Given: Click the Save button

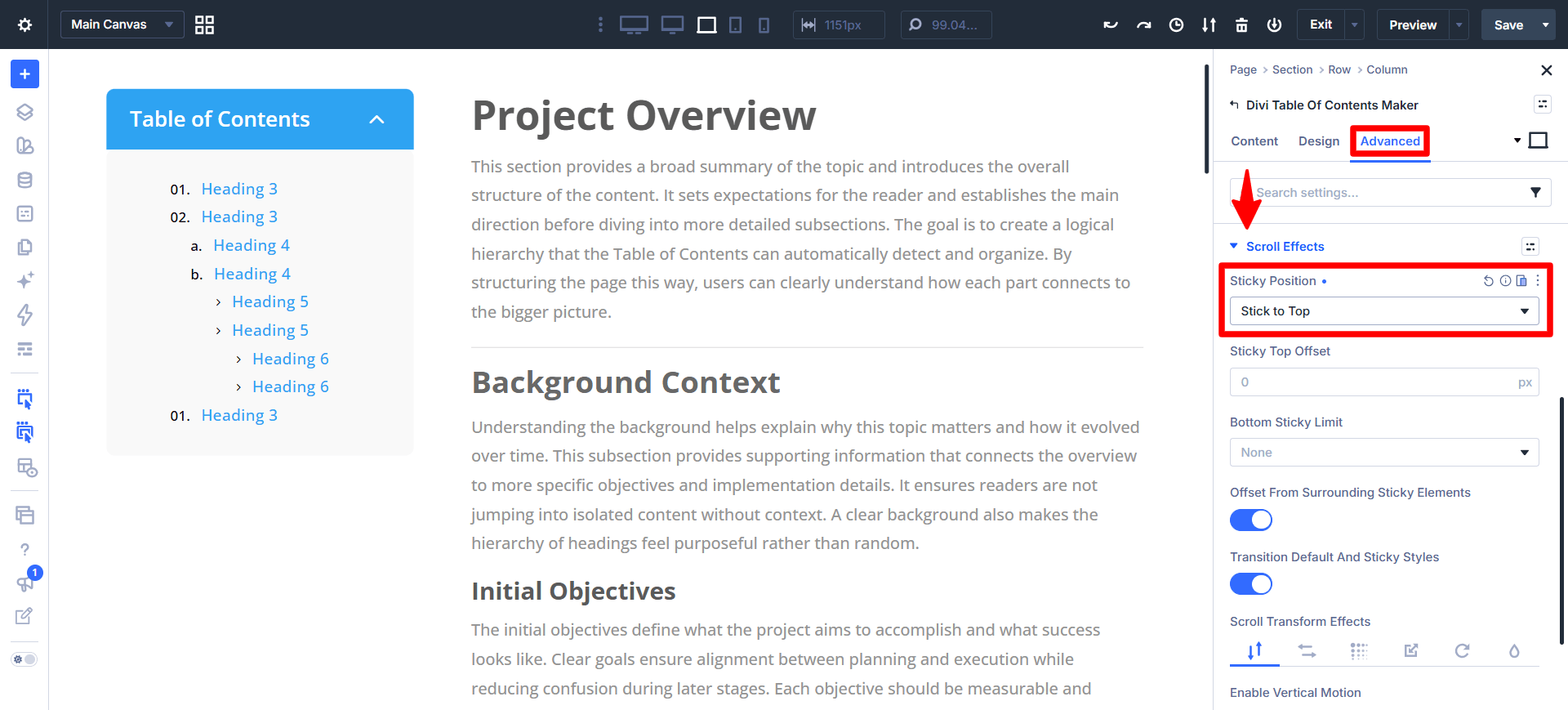Looking at the screenshot, I should coord(1508,25).
